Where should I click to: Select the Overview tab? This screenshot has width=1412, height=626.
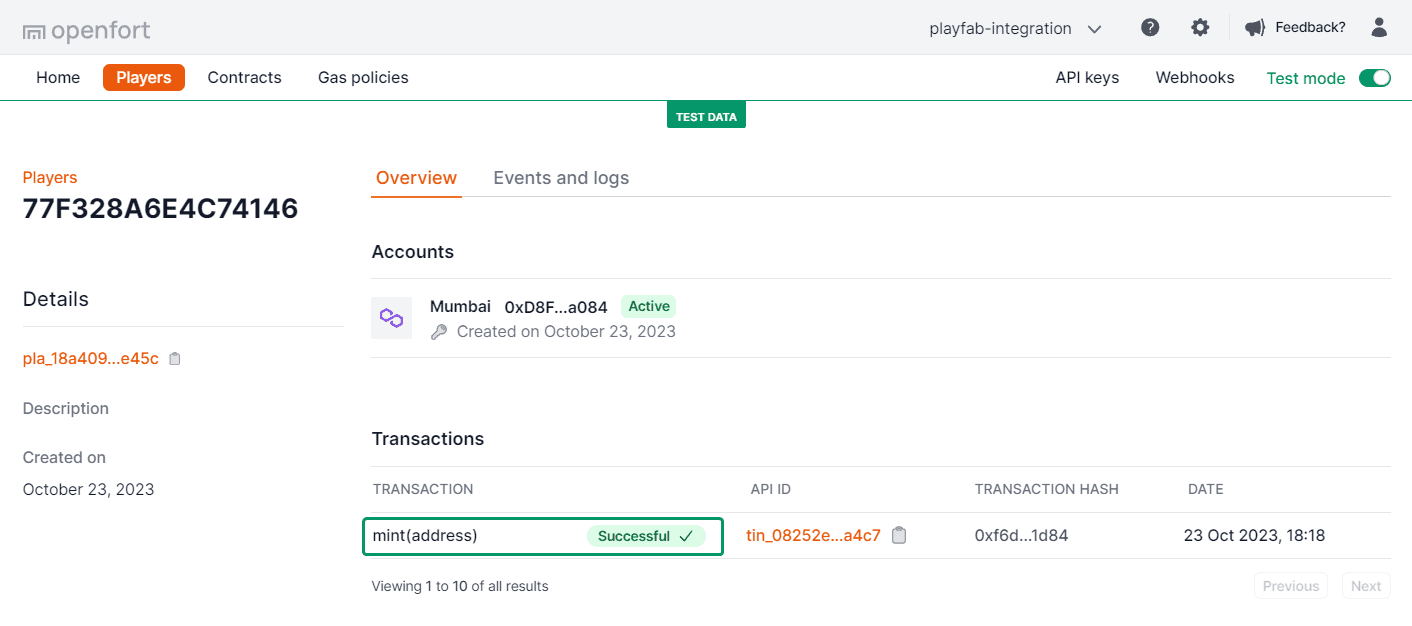tap(416, 178)
